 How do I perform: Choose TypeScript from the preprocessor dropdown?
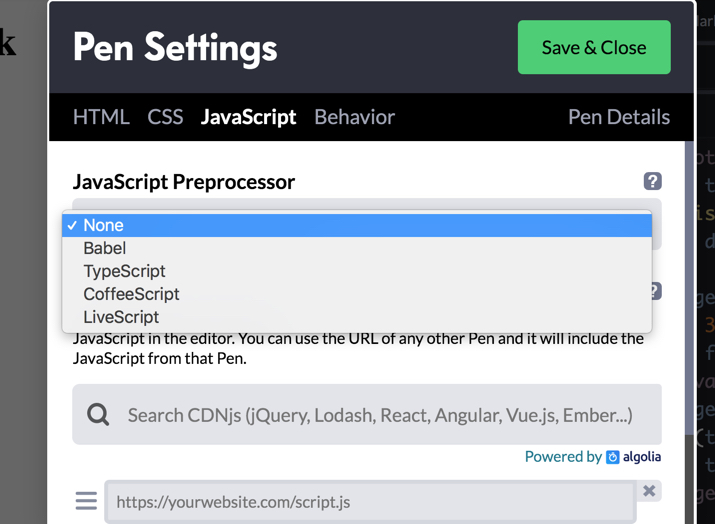(357, 271)
